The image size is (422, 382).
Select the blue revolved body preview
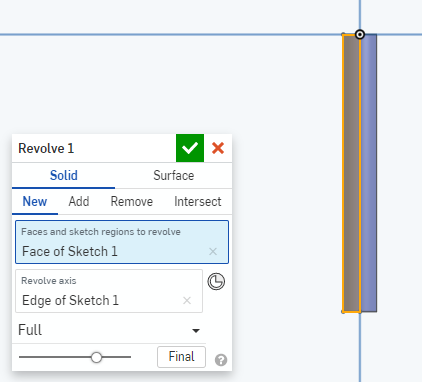(x=369, y=173)
